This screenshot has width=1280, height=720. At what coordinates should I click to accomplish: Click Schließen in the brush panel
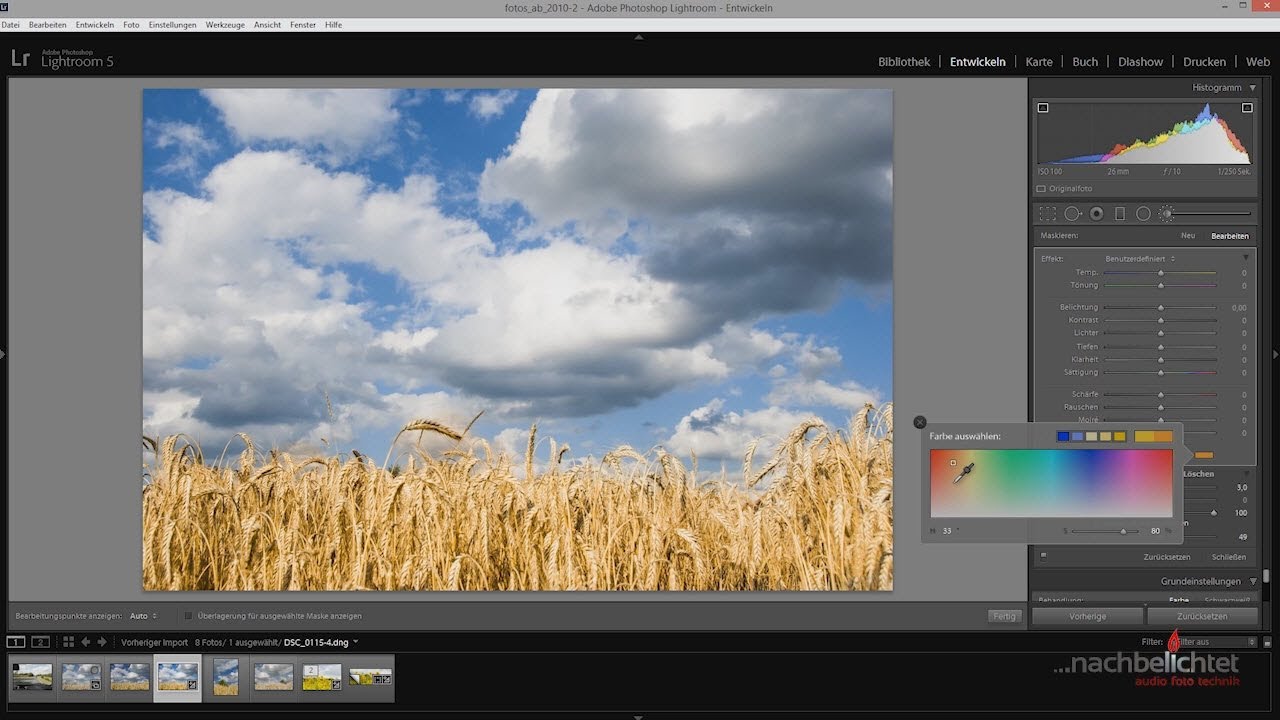1229,557
